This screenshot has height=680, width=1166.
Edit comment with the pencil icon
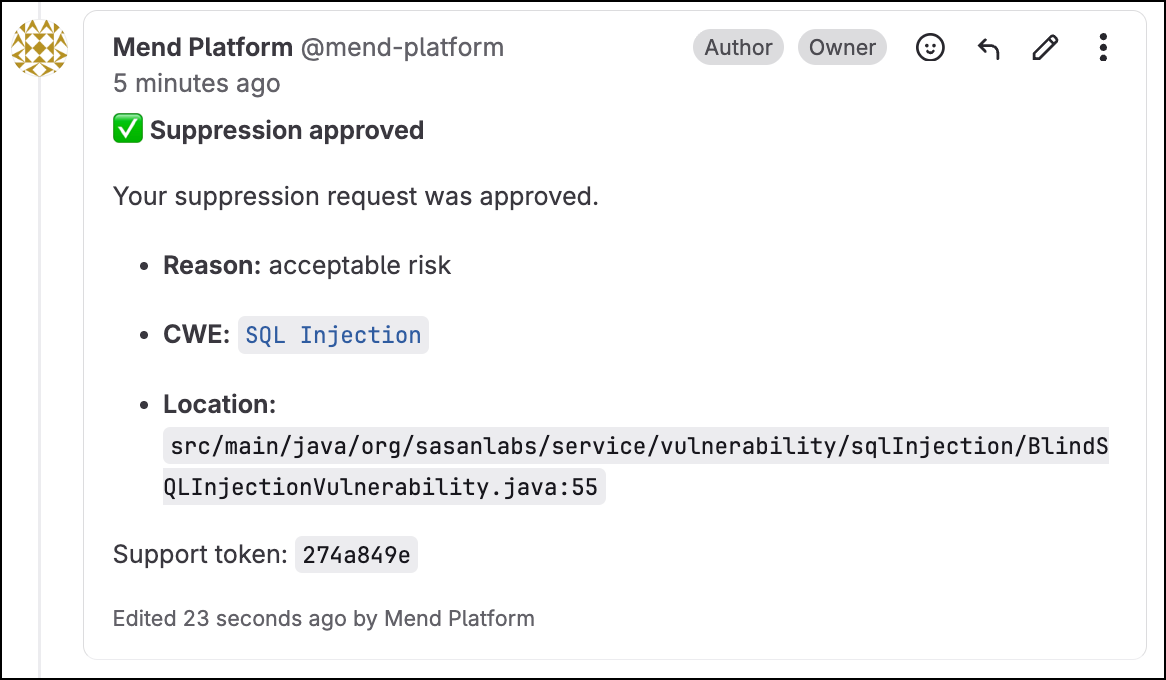click(1046, 48)
